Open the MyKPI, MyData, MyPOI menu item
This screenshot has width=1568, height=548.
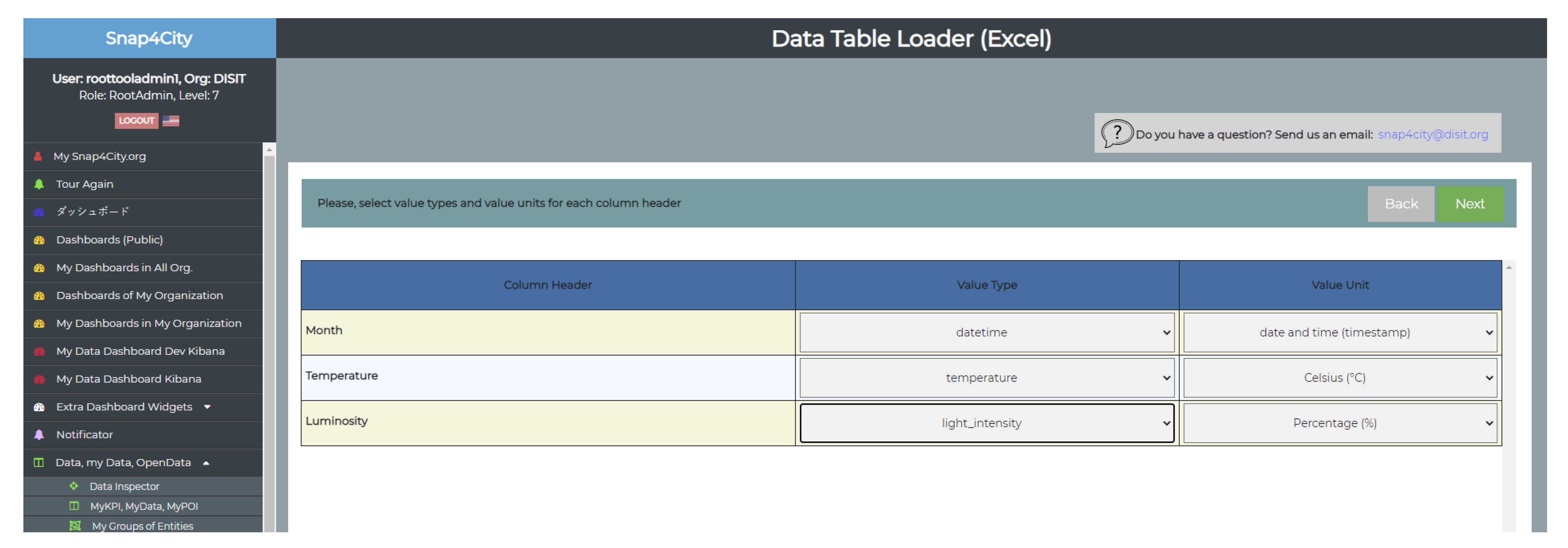pos(144,506)
